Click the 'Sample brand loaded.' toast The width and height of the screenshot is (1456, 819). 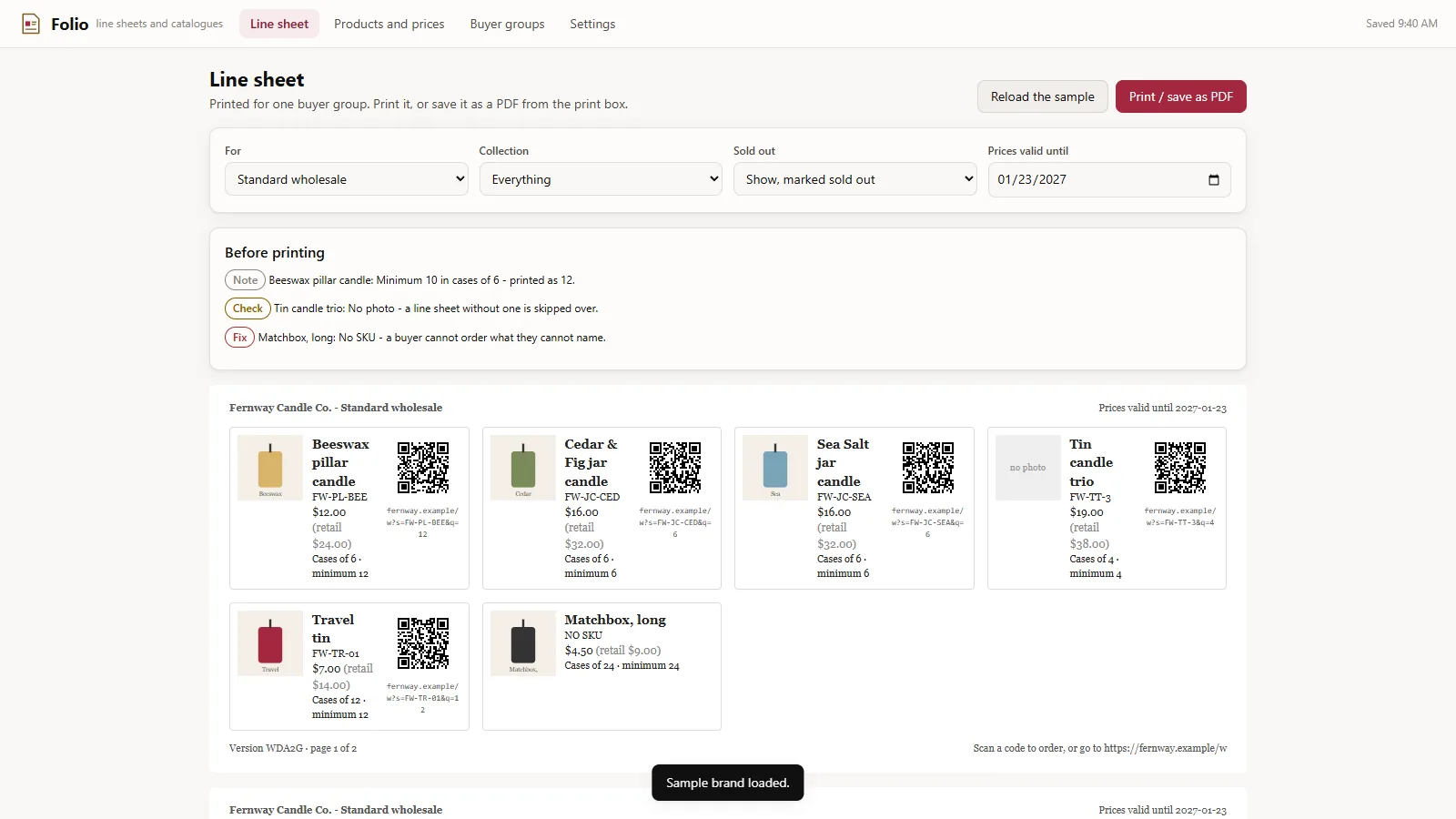728,783
